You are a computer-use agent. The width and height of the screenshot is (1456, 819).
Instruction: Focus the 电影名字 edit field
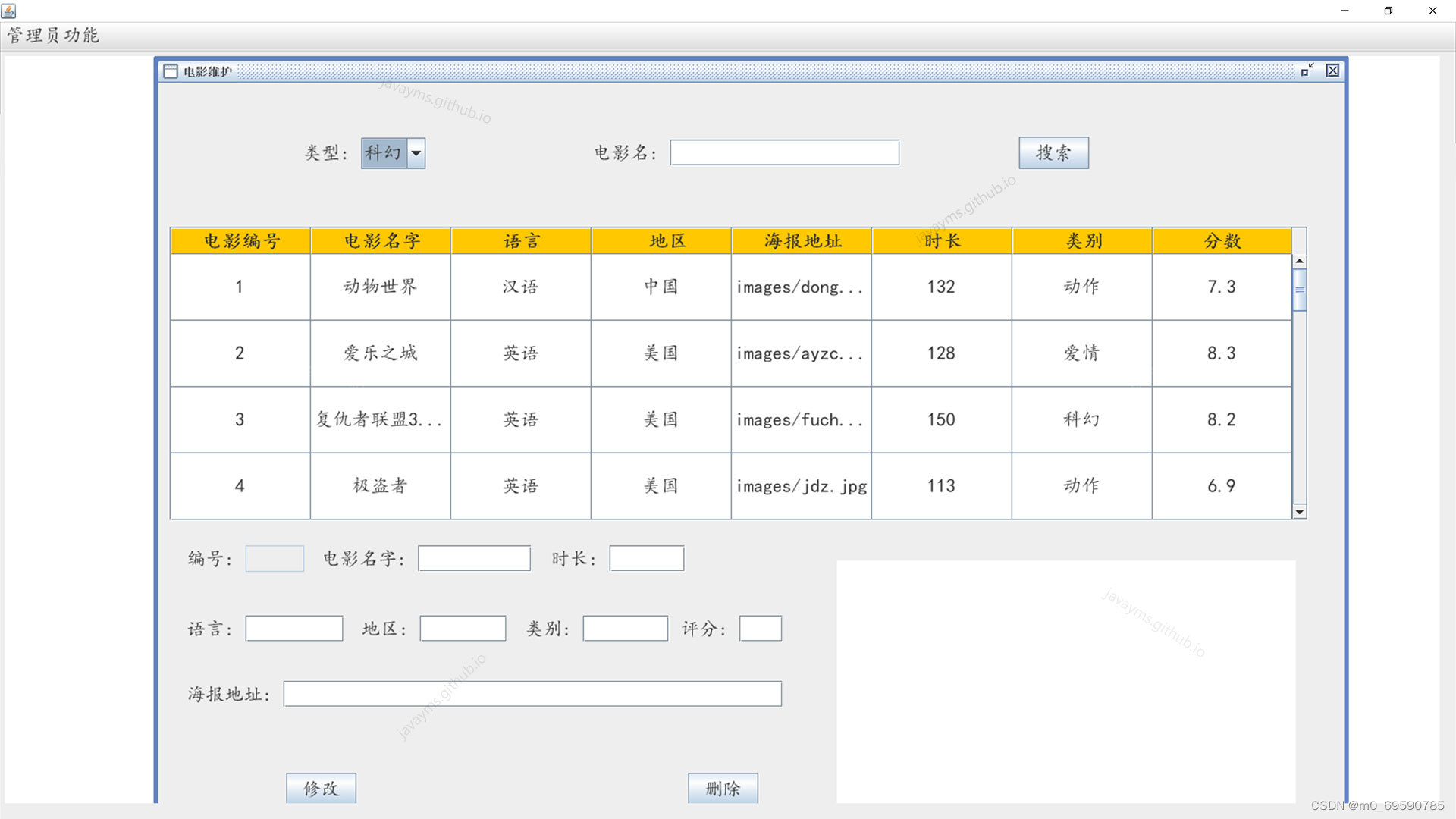pos(474,559)
